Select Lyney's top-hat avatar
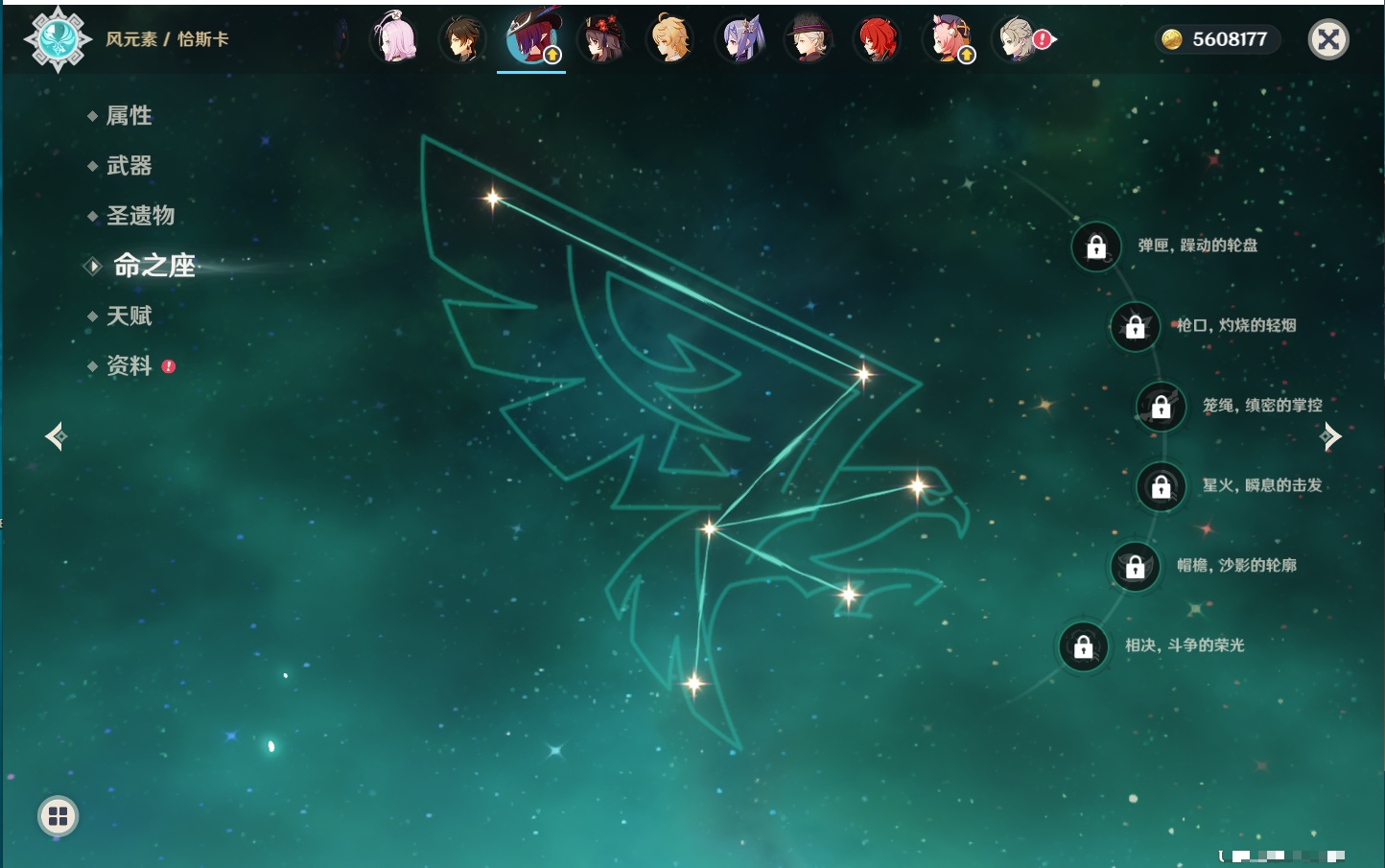The width and height of the screenshot is (1385, 868). click(x=809, y=40)
